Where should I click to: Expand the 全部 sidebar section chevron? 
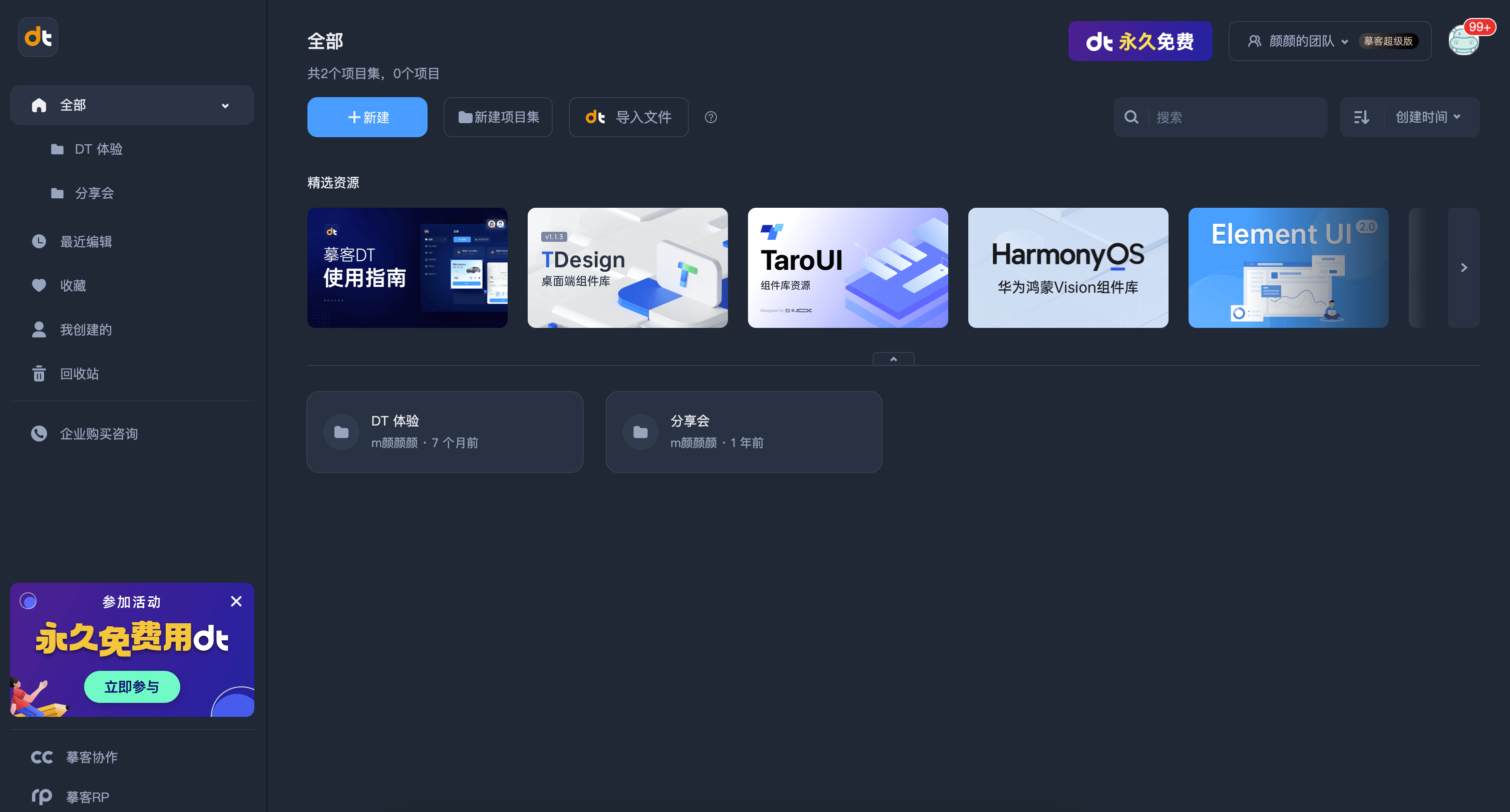(224, 106)
